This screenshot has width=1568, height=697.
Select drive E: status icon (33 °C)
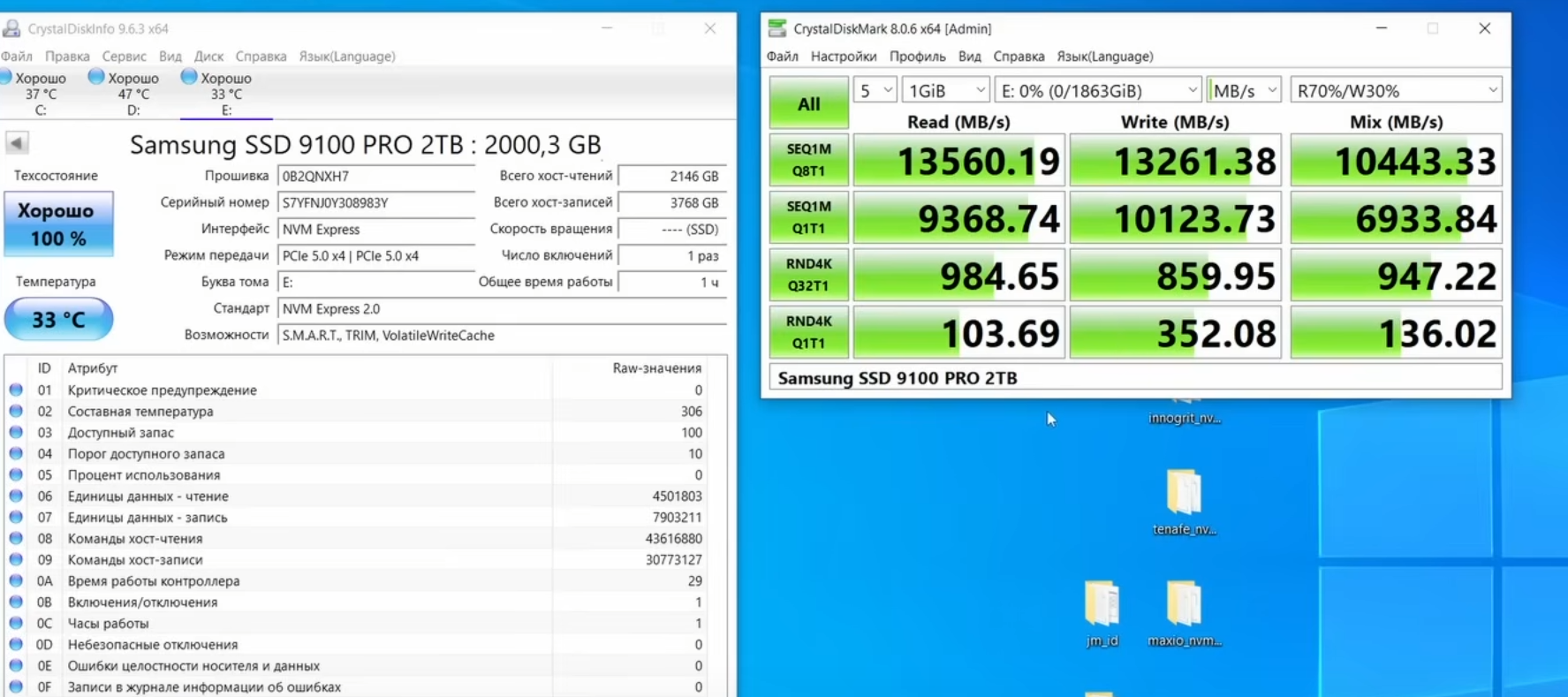(188, 77)
